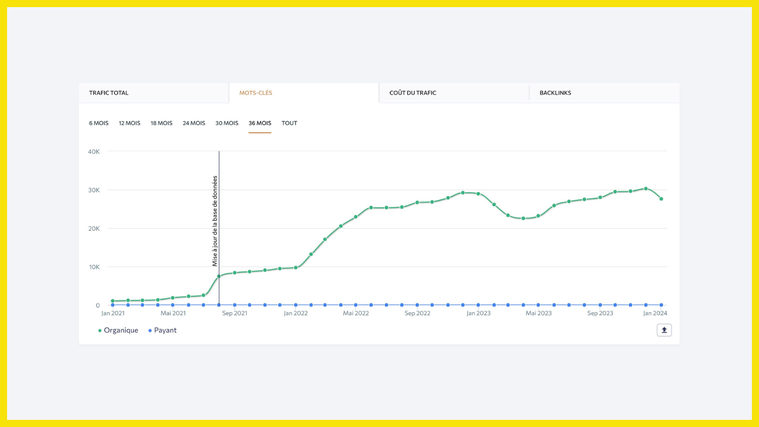Click Organique point on the database update line
This screenshot has height=427, width=759.
pos(219,276)
